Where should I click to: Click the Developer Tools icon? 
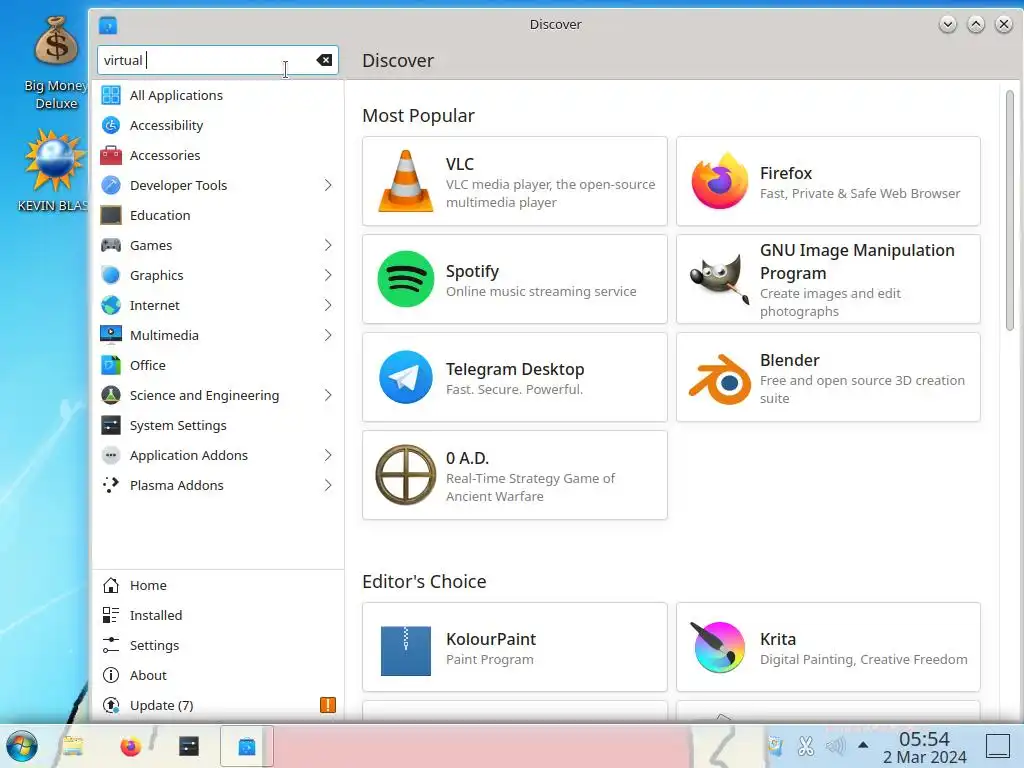click(111, 185)
